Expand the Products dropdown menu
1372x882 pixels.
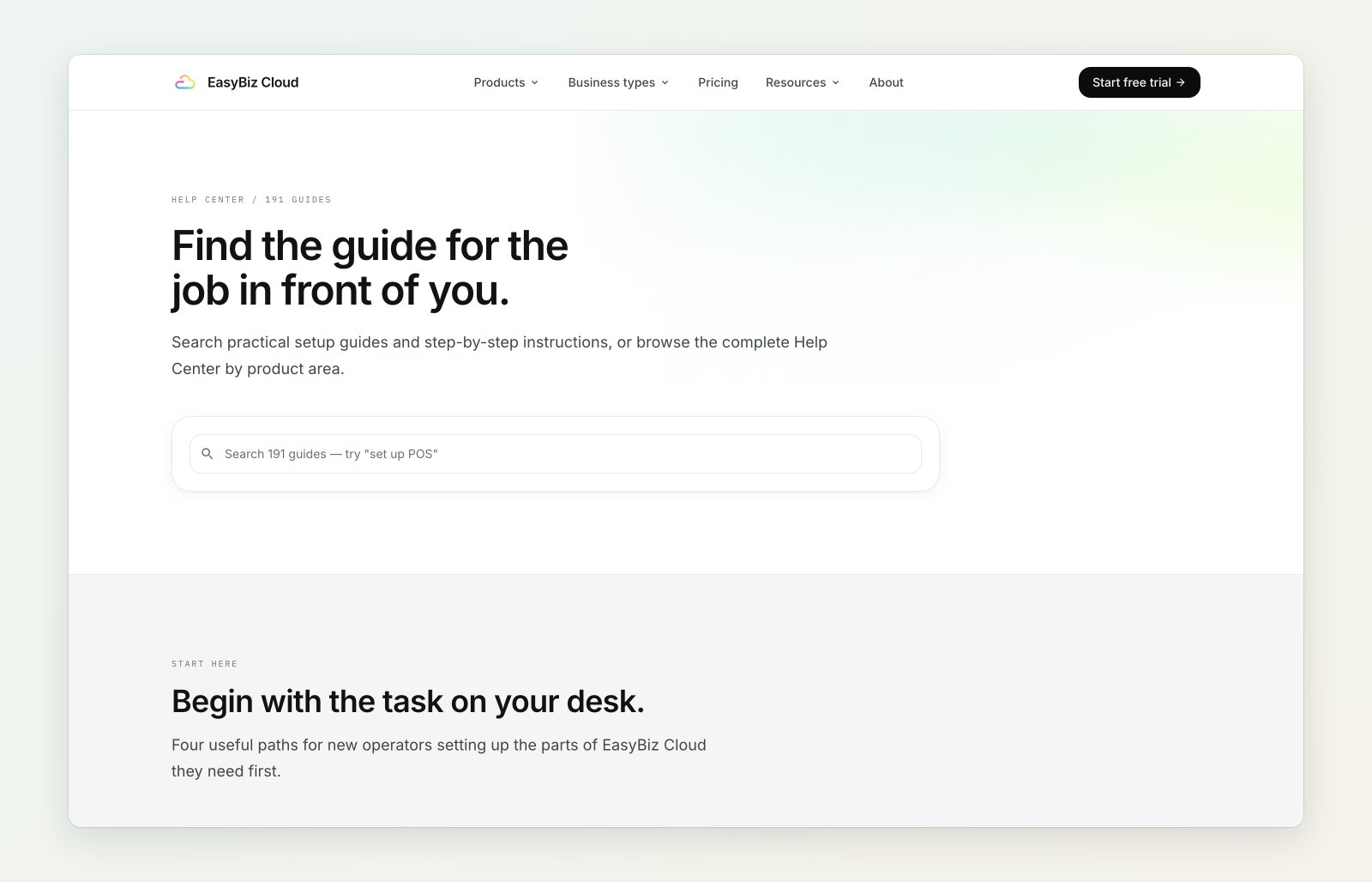(x=506, y=82)
